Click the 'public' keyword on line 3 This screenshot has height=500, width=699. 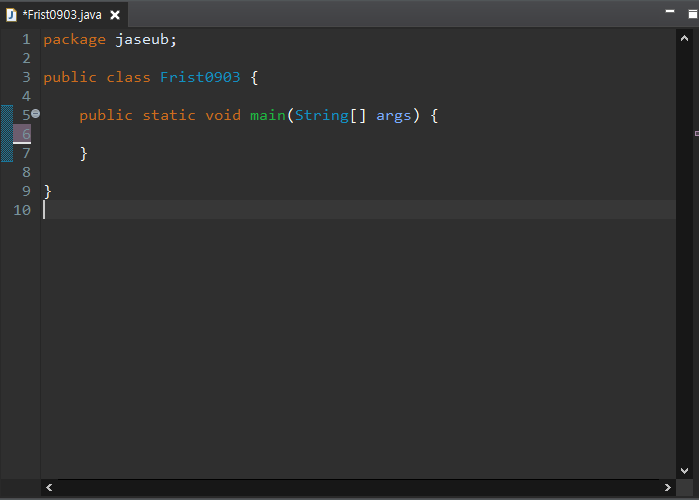click(70, 78)
